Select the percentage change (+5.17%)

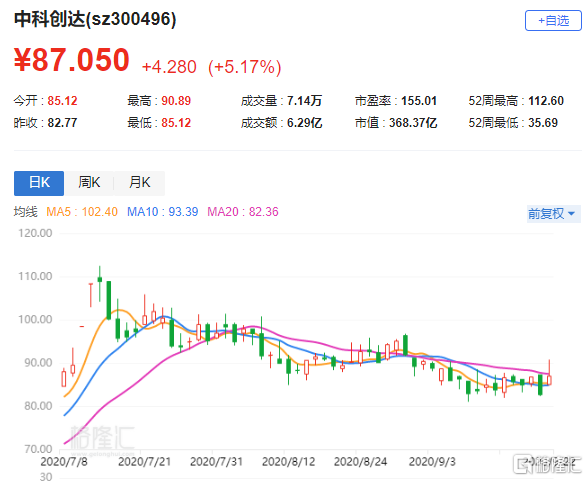[245, 67]
